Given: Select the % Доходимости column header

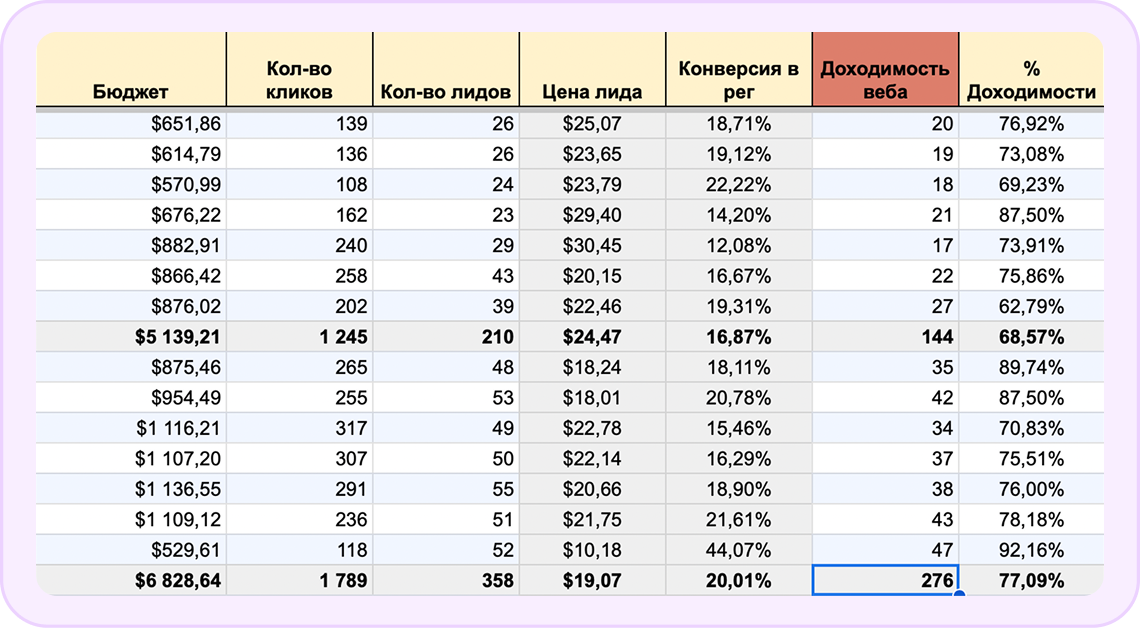Looking at the screenshot, I should pyautogui.click(x=1035, y=70).
